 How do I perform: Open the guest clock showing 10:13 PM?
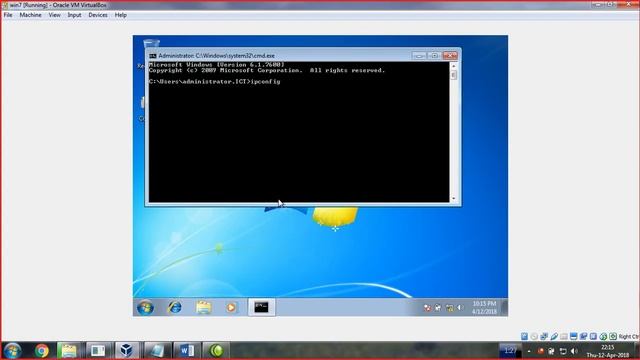(x=484, y=307)
